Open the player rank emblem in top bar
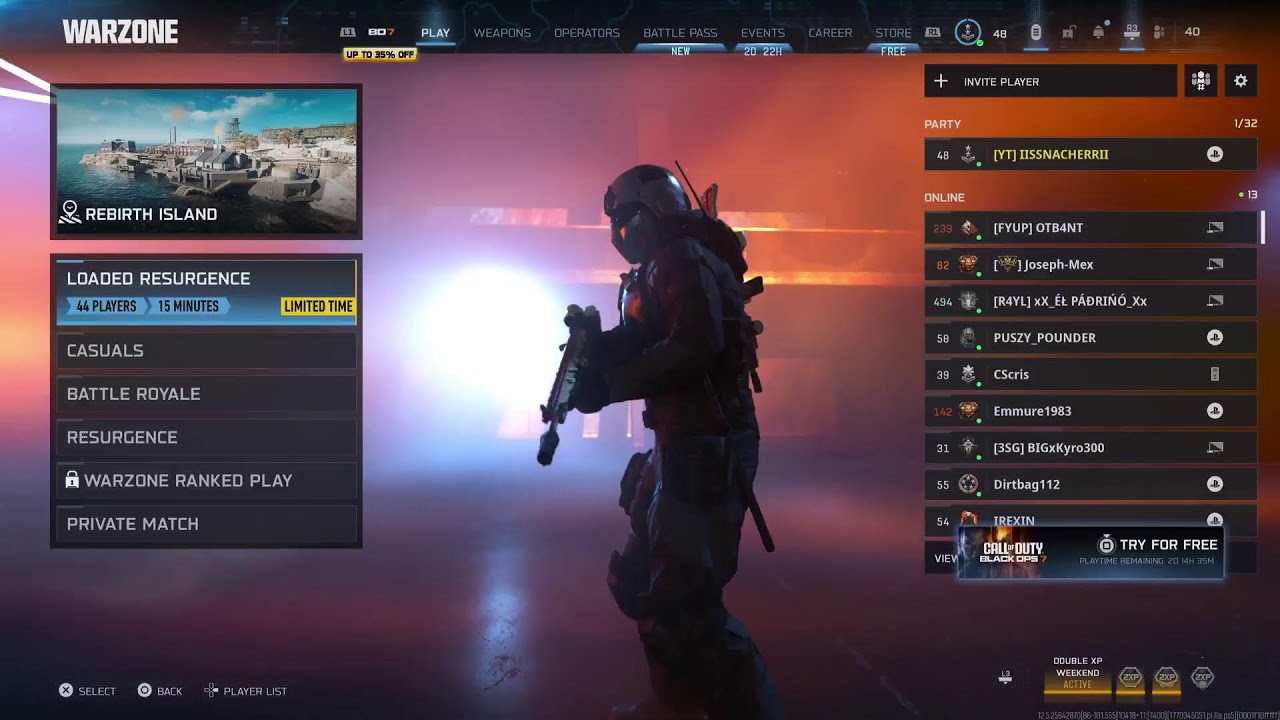This screenshot has height=720, width=1280. pos(967,32)
